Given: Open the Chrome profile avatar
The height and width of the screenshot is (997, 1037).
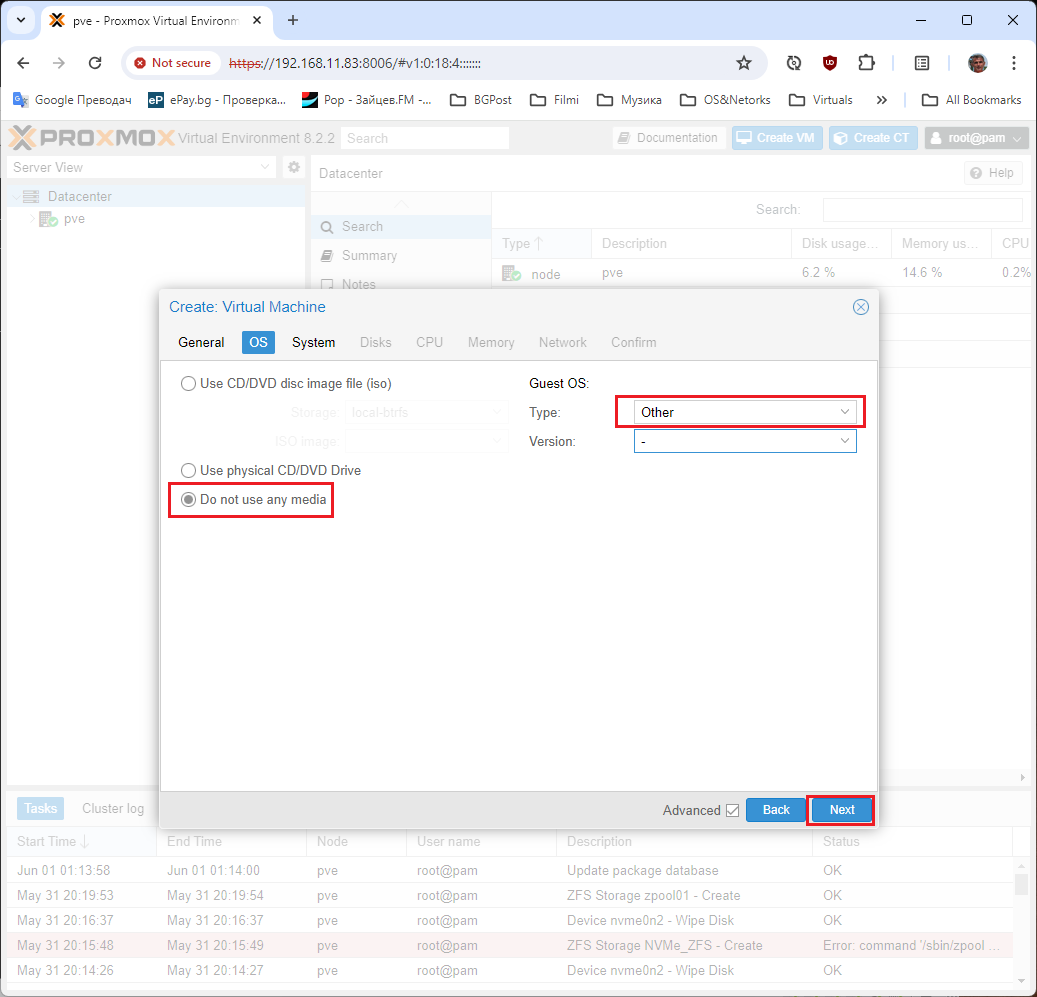Looking at the screenshot, I should [x=977, y=63].
